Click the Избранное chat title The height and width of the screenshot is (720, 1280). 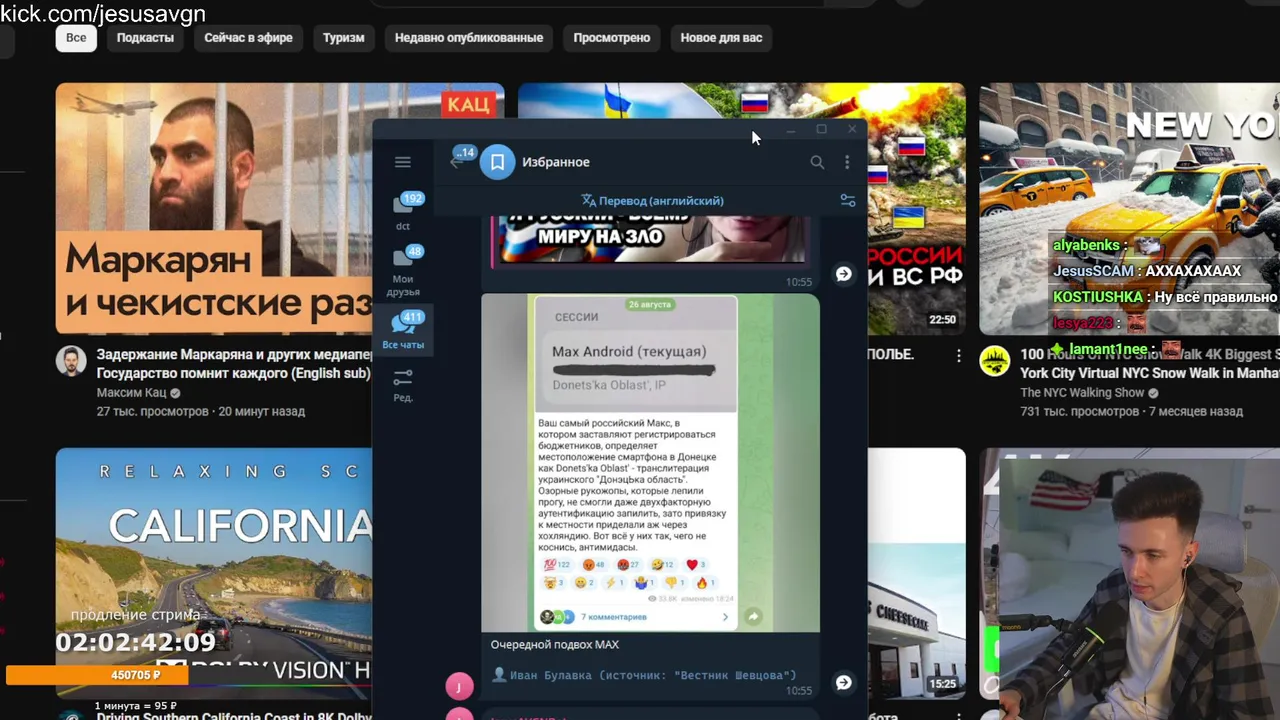click(x=556, y=162)
